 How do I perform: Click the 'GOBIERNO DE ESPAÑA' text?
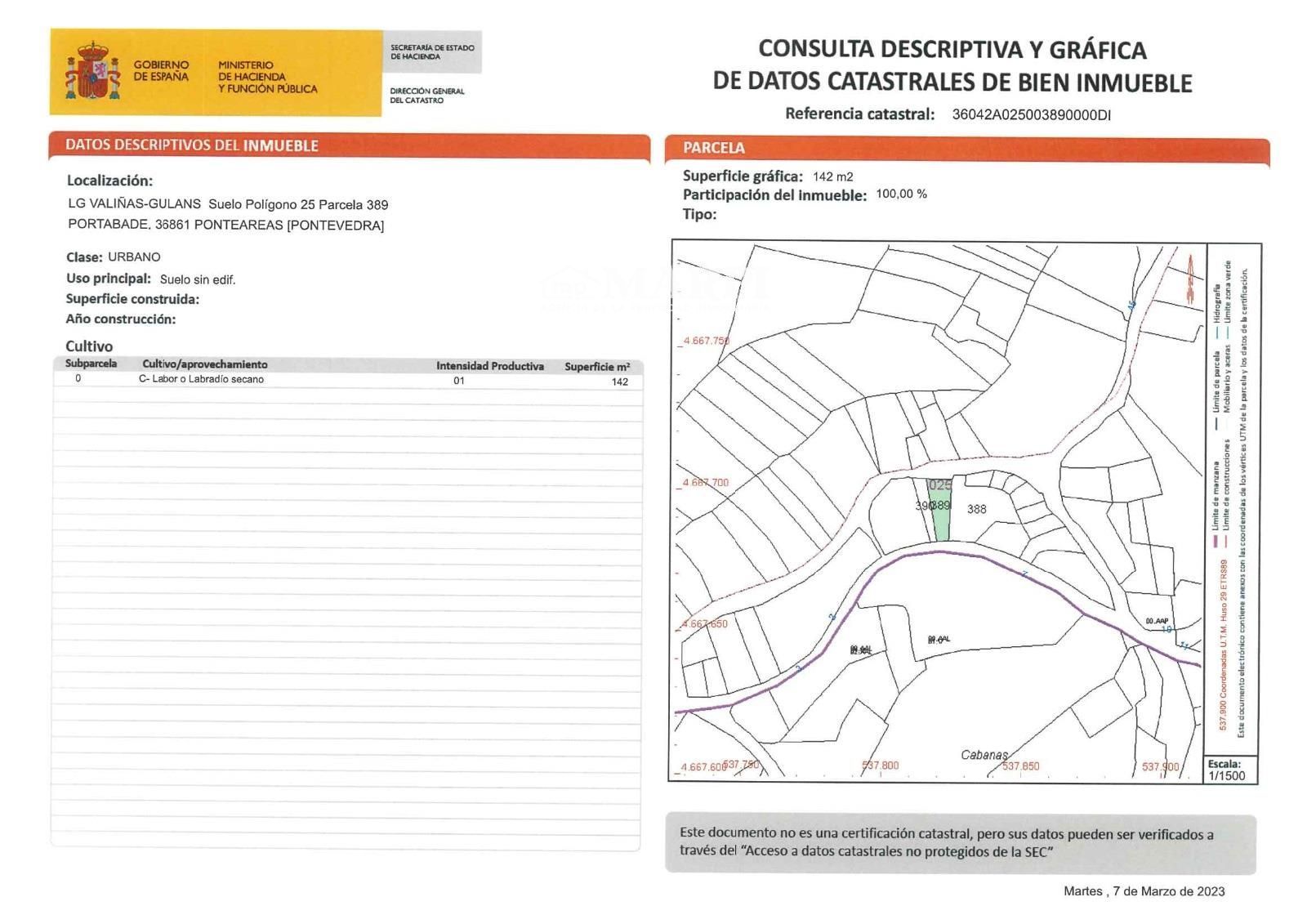click(161, 71)
